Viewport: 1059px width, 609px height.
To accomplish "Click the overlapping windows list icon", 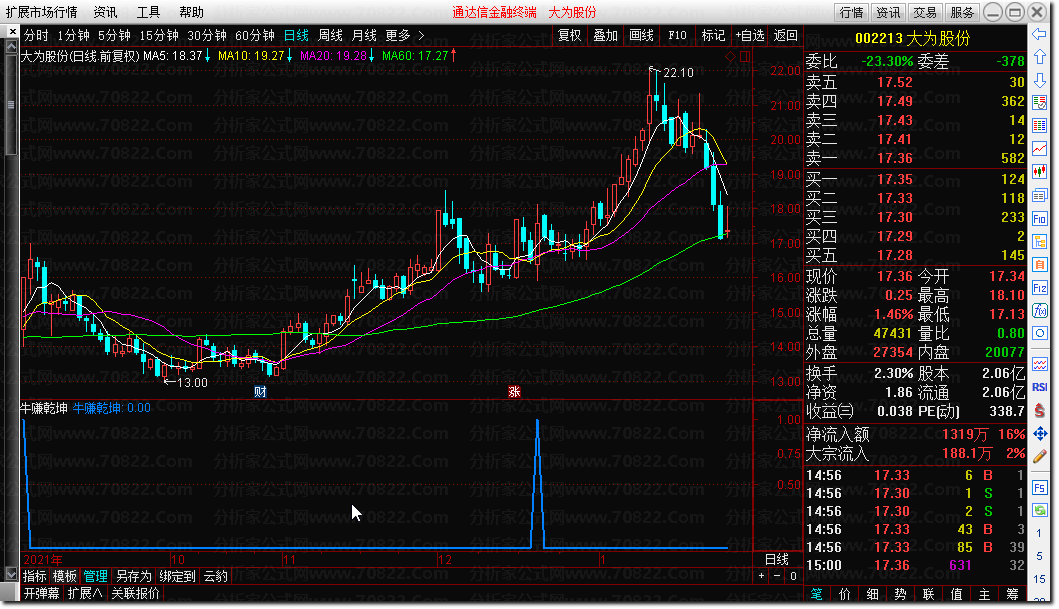I will (1039, 195).
